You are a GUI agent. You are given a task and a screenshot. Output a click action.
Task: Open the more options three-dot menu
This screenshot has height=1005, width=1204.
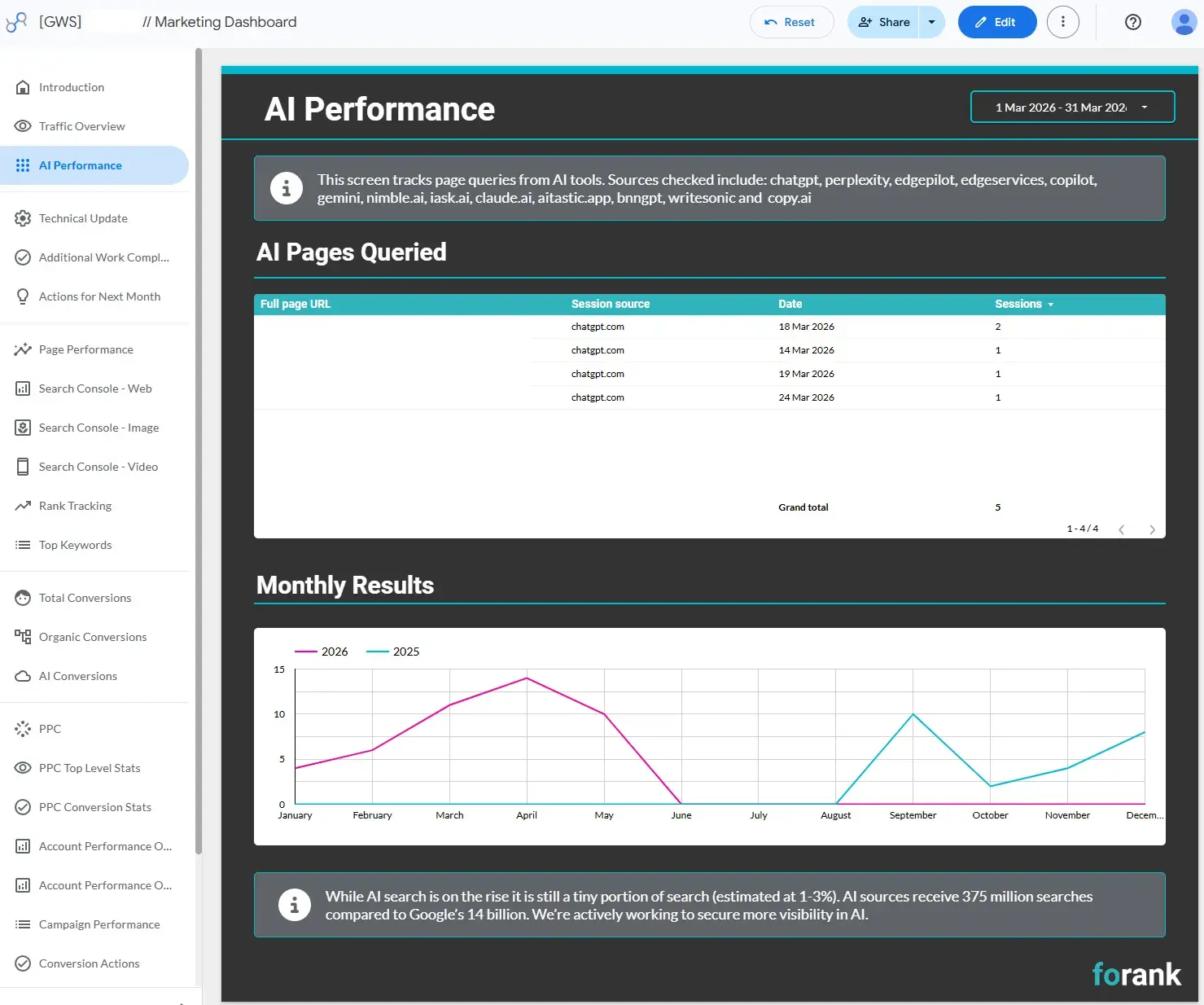pos(1062,22)
